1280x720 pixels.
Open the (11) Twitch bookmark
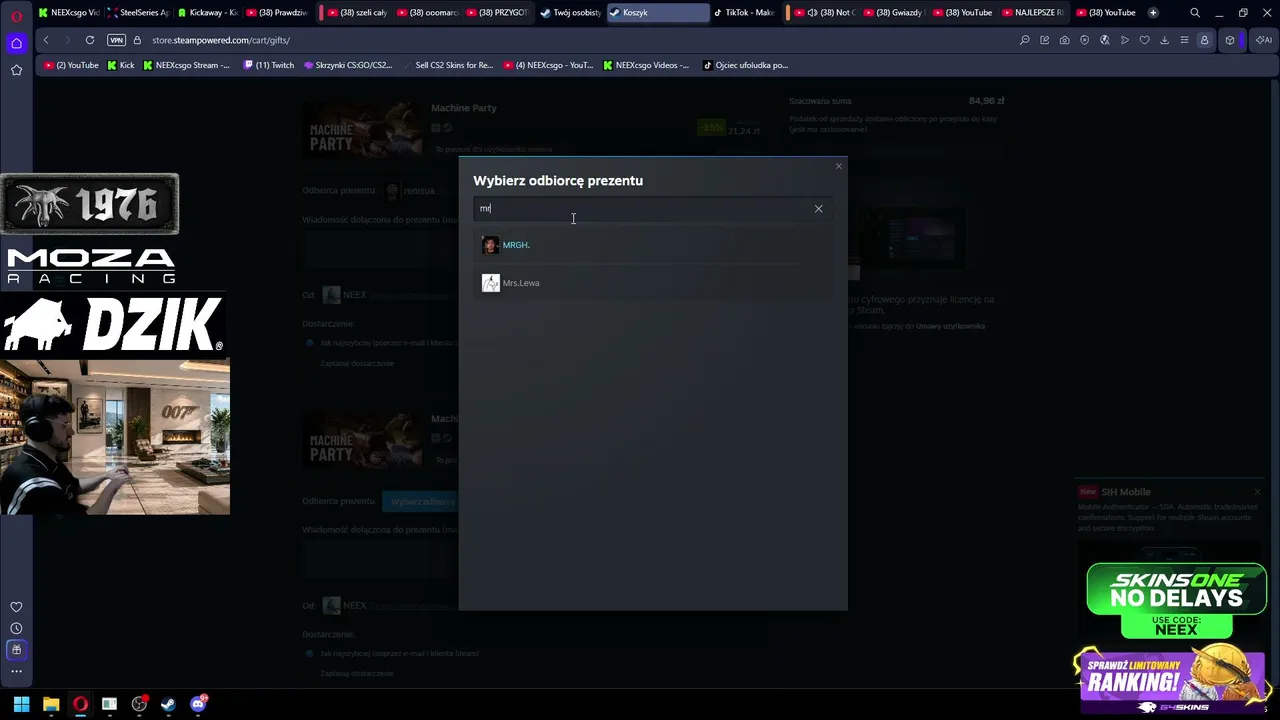pos(270,65)
